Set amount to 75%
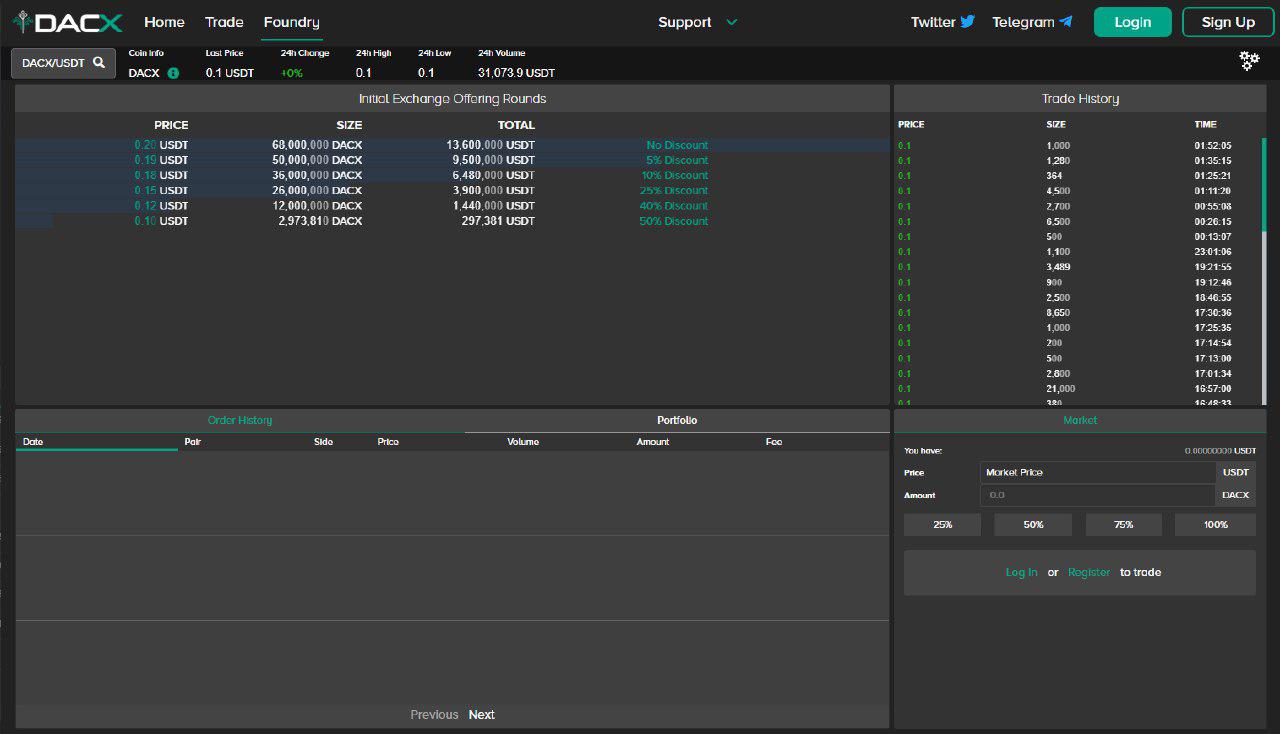The width and height of the screenshot is (1280, 734). (1124, 524)
